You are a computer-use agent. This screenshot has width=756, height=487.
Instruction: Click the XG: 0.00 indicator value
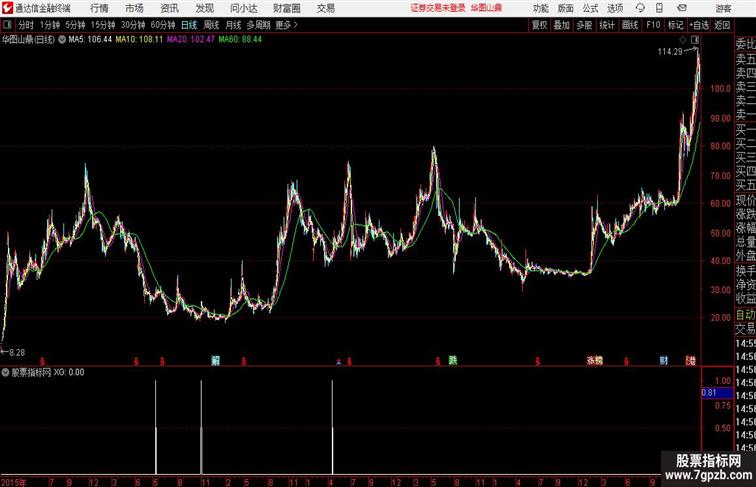69,372
